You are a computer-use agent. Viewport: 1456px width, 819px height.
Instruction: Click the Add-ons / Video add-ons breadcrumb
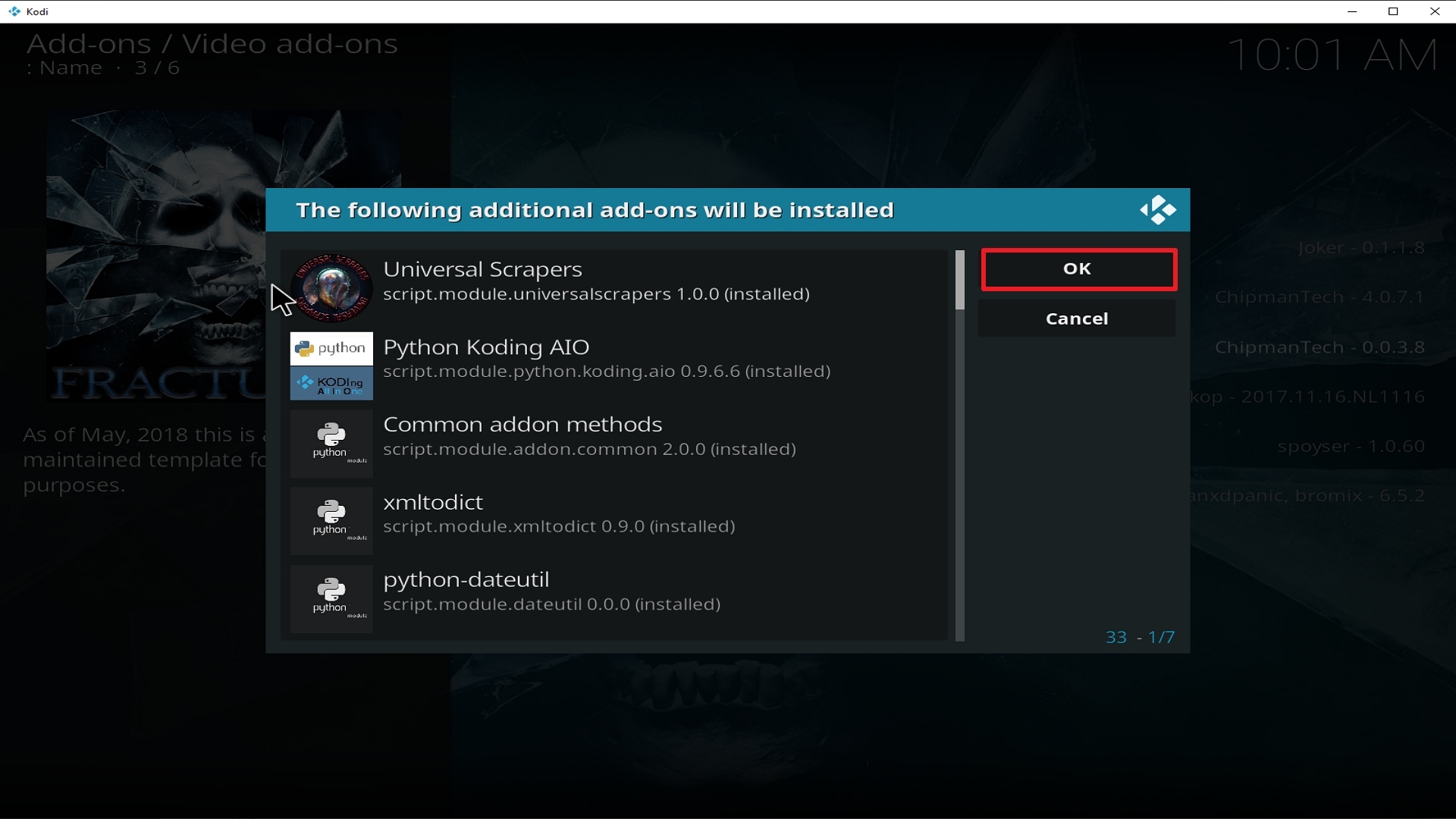(212, 44)
